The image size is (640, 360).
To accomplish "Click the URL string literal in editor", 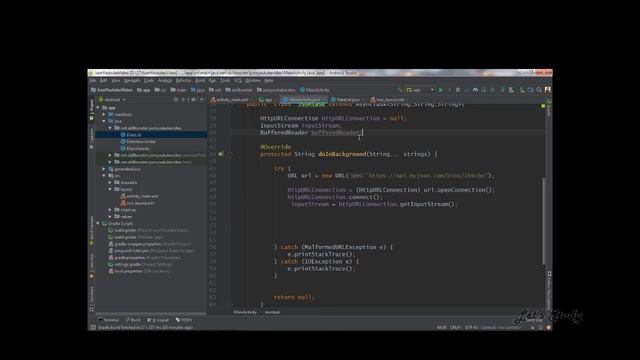I will [x=427, y=176].
